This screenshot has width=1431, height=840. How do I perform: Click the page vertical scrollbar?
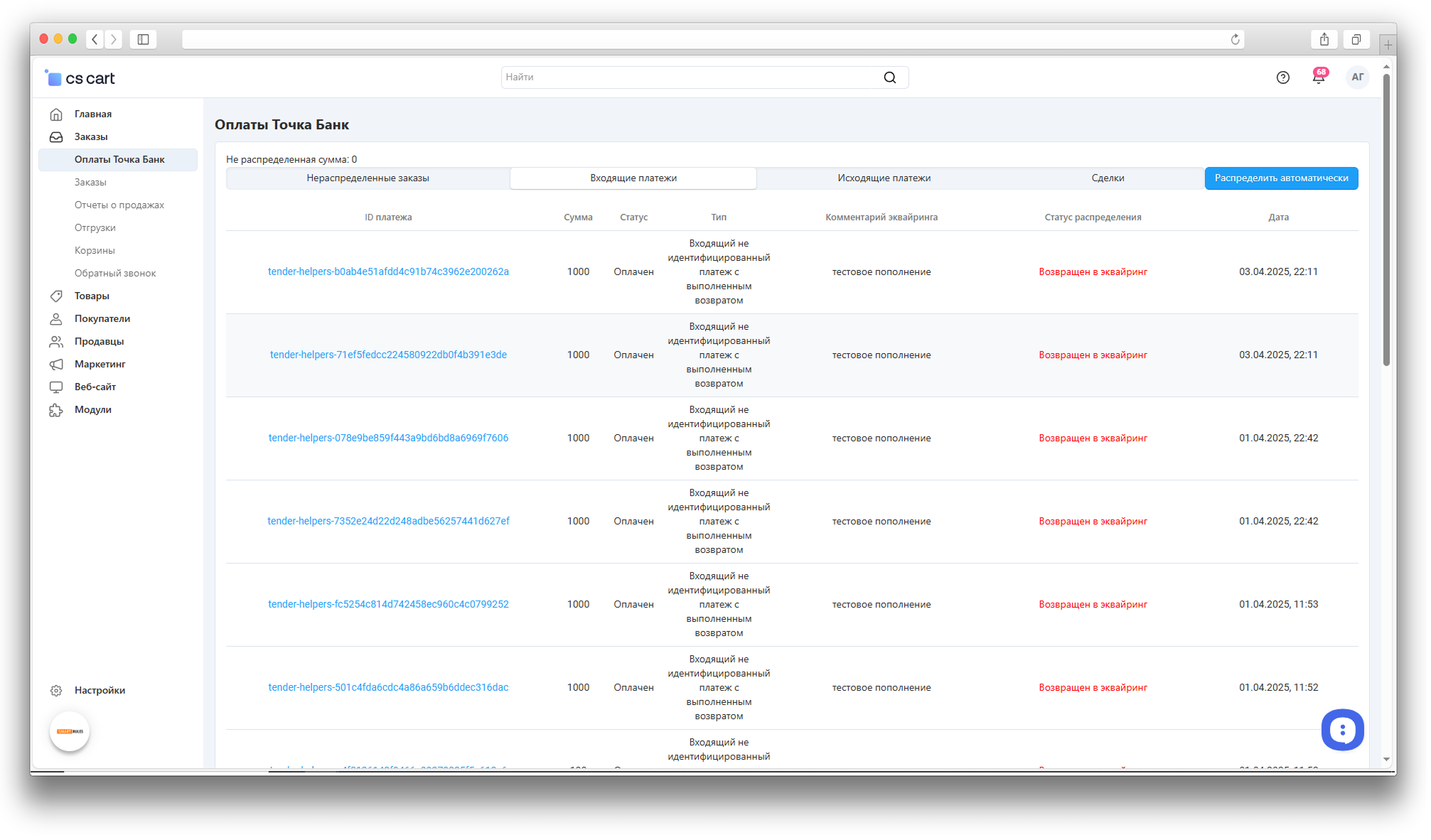pos(1386,220)
